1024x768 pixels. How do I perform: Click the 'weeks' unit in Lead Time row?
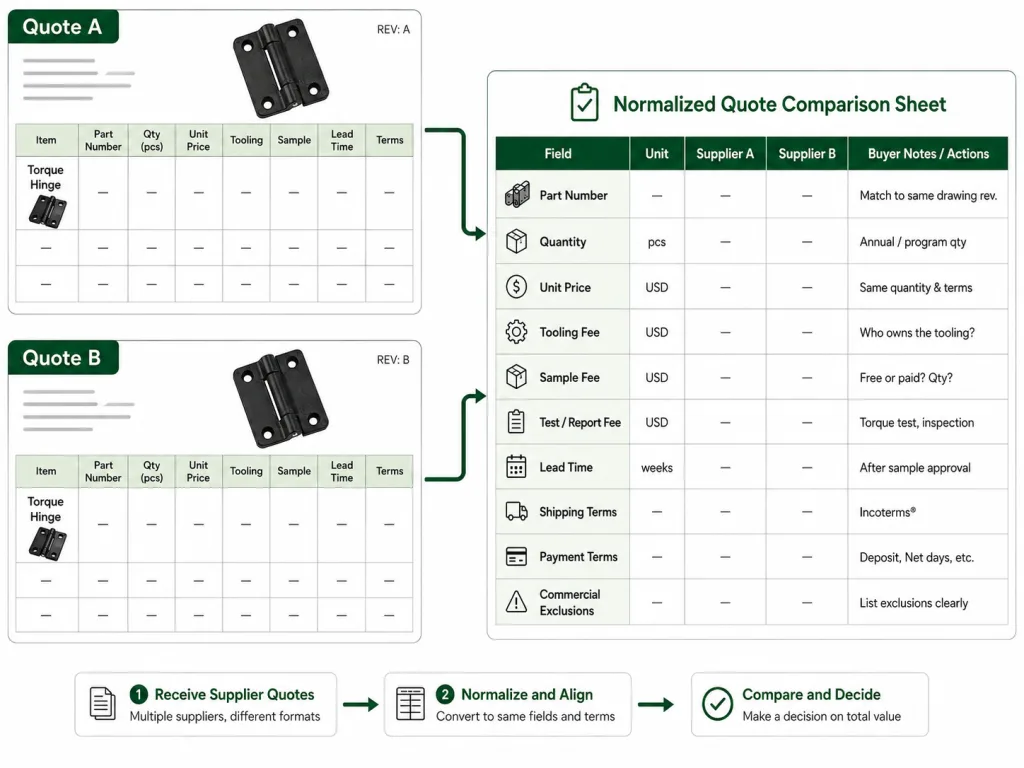(x=656, y=468)
